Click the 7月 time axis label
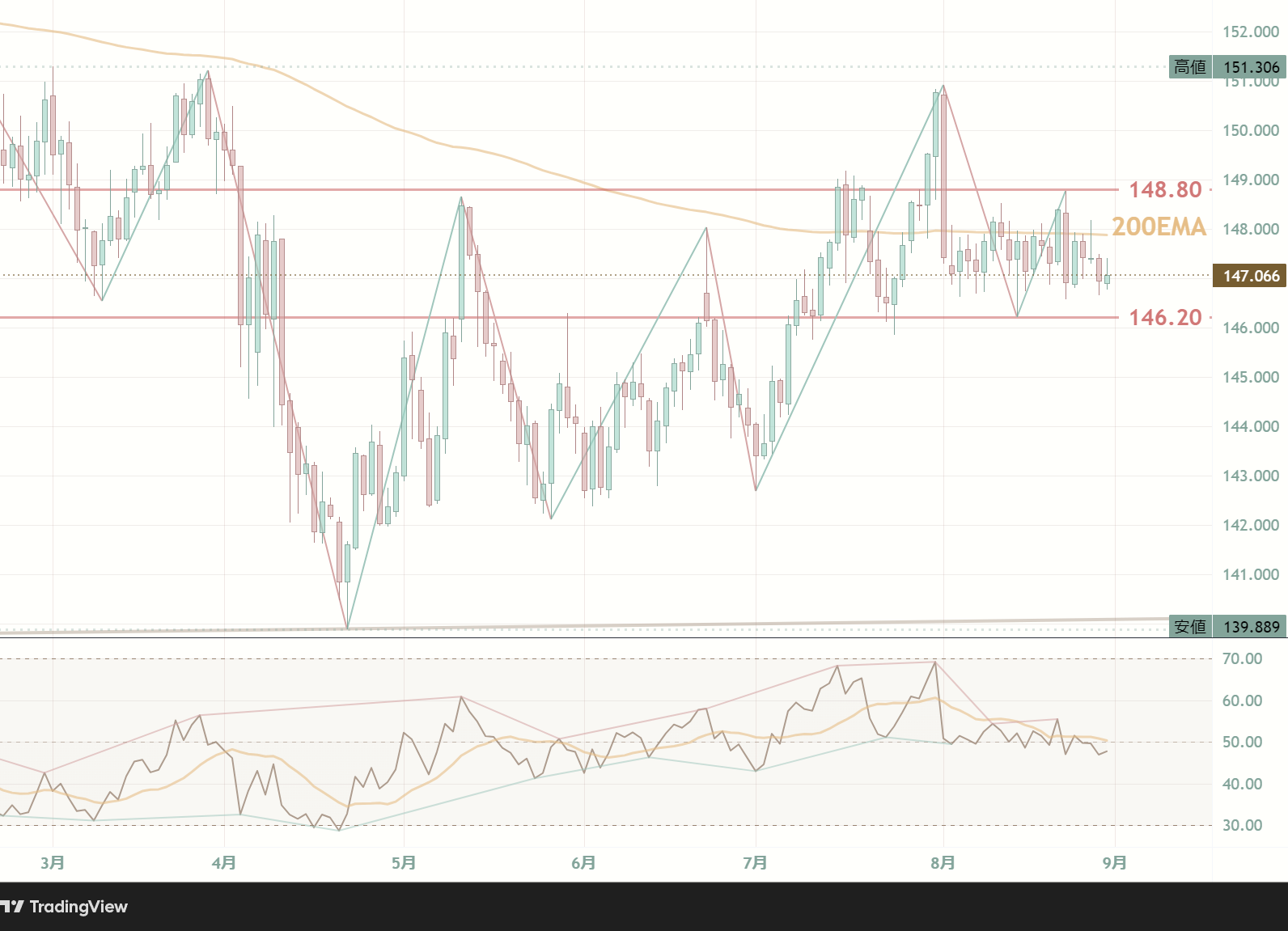Image resolution: width=1288 pixels, height=931 pixels. pos(755,863)
